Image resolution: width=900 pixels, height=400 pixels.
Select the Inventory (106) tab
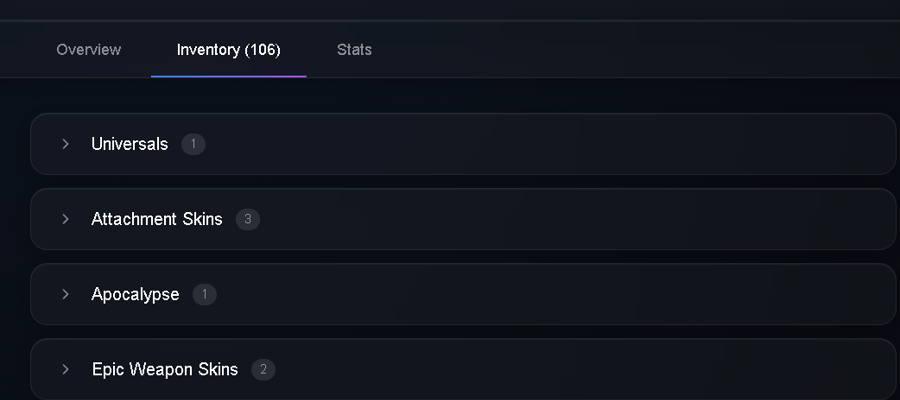(228, 50)
